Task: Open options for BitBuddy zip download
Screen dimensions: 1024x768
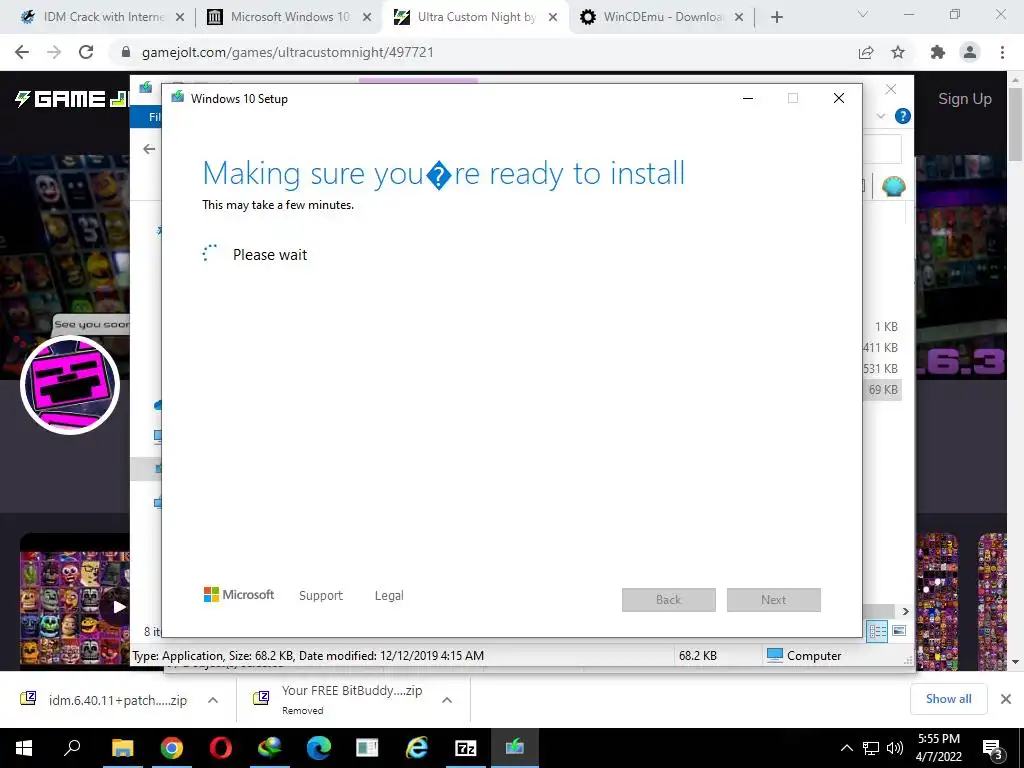Action: click(x=447, y=700)
